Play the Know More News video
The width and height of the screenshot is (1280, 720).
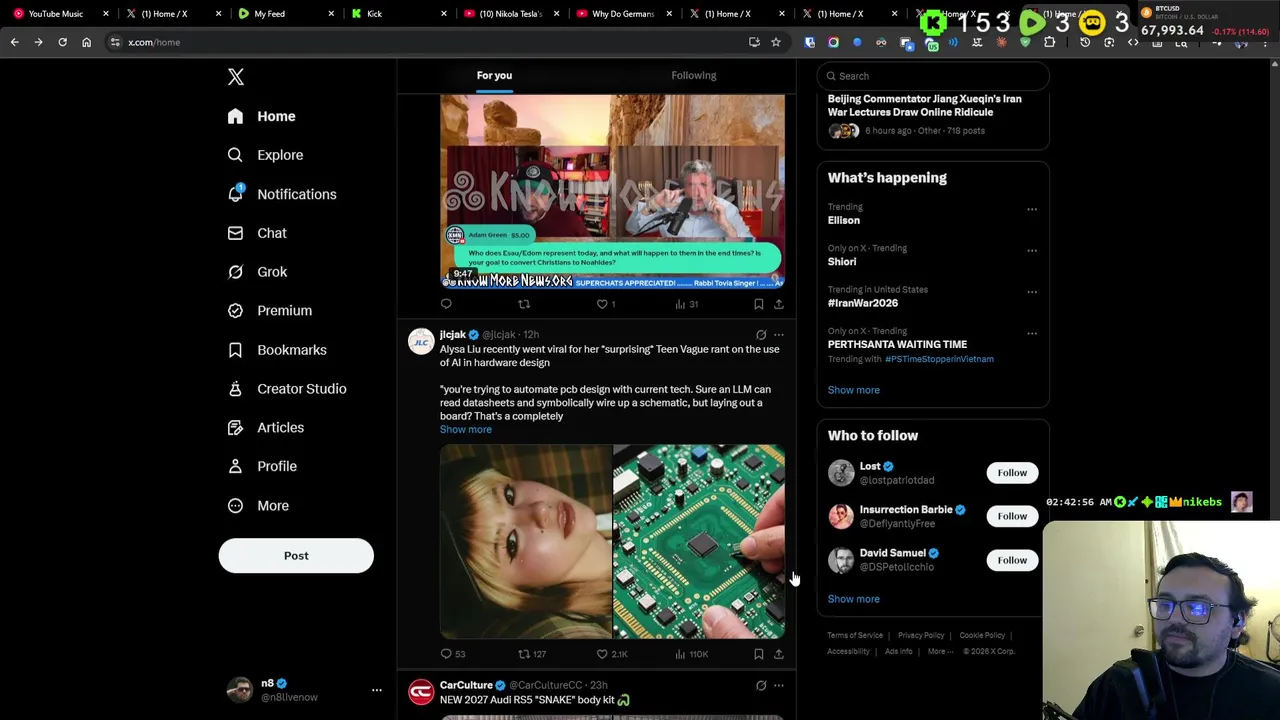click(x=612, y=192)
